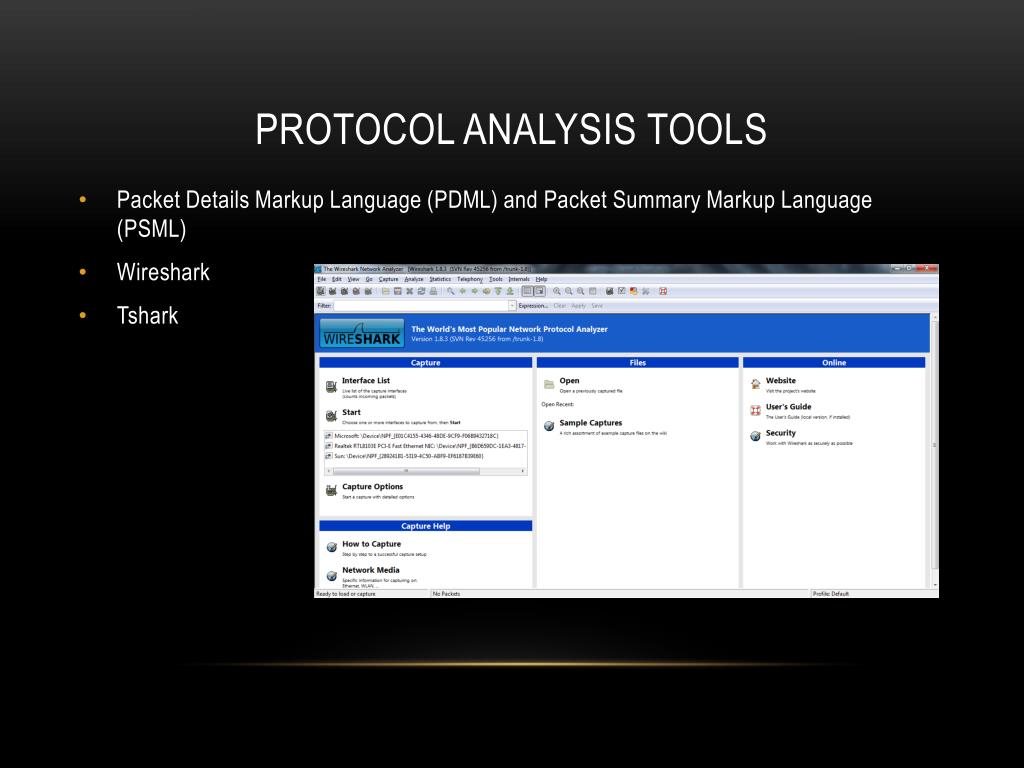Click the interface list horizontal scrollbar
1024x768 pixels.
click(426, 471)
